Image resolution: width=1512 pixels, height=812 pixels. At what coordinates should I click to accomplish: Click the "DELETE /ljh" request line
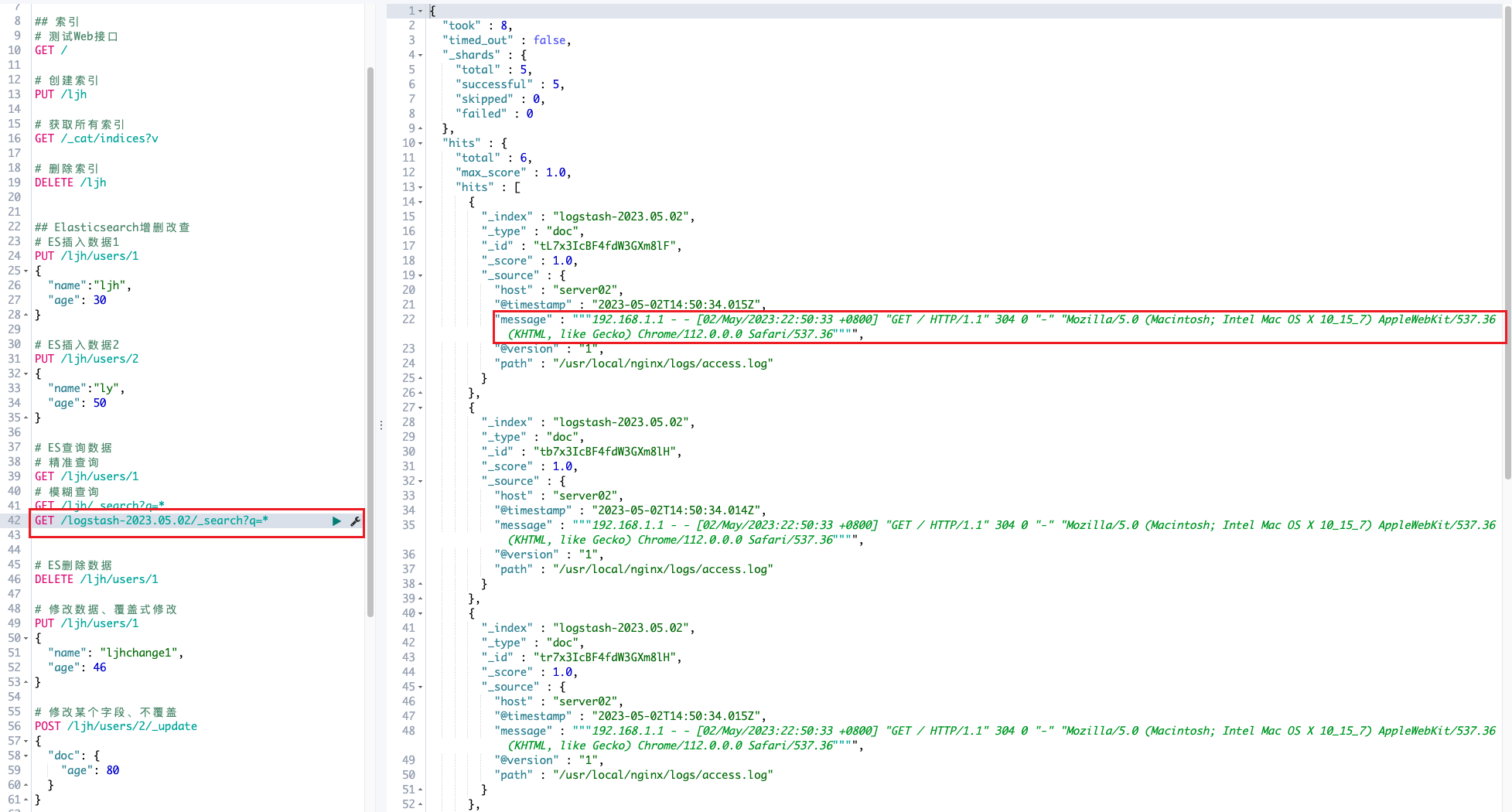tap(70, 183)
